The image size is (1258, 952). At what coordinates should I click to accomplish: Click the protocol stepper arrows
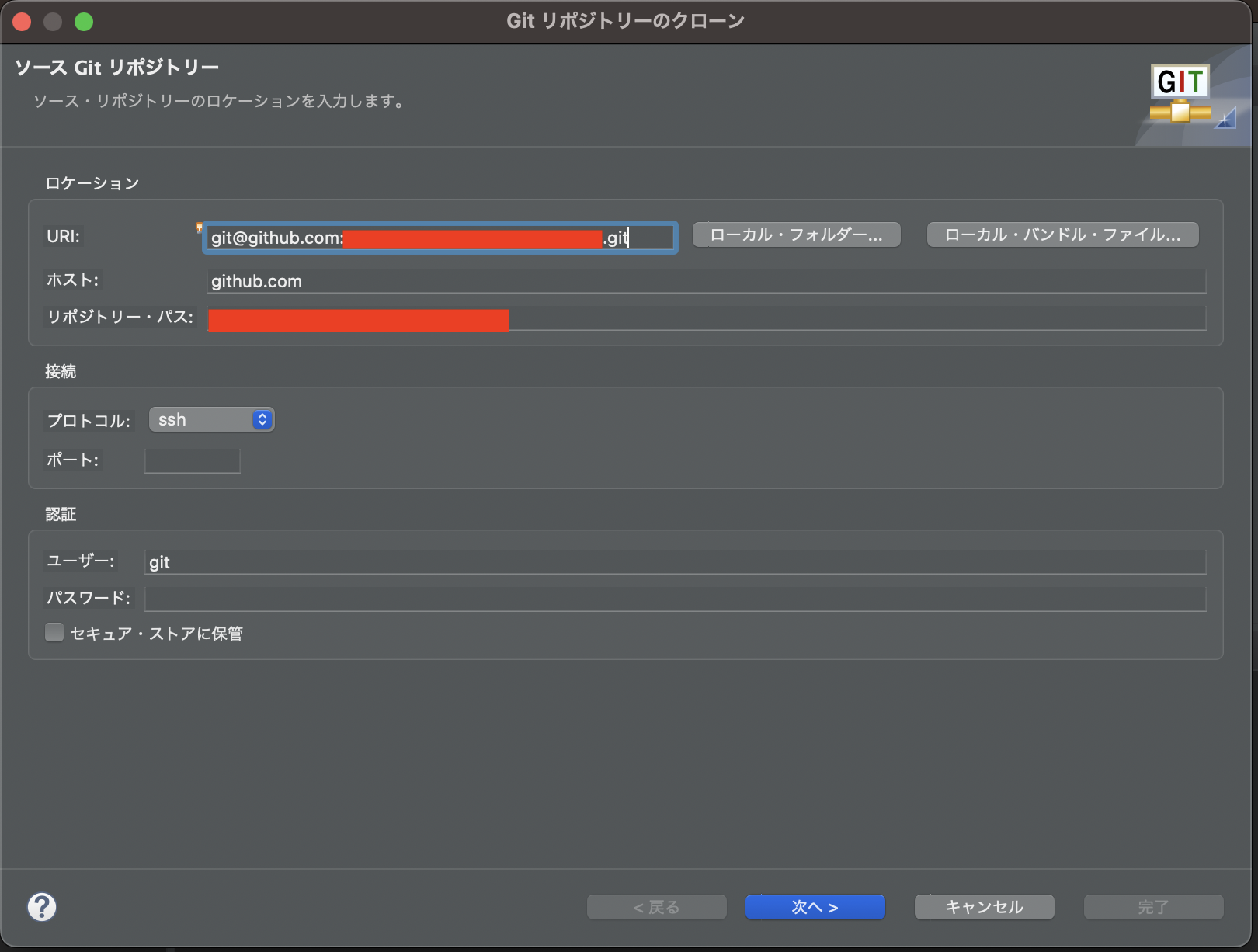click(262, 419)
